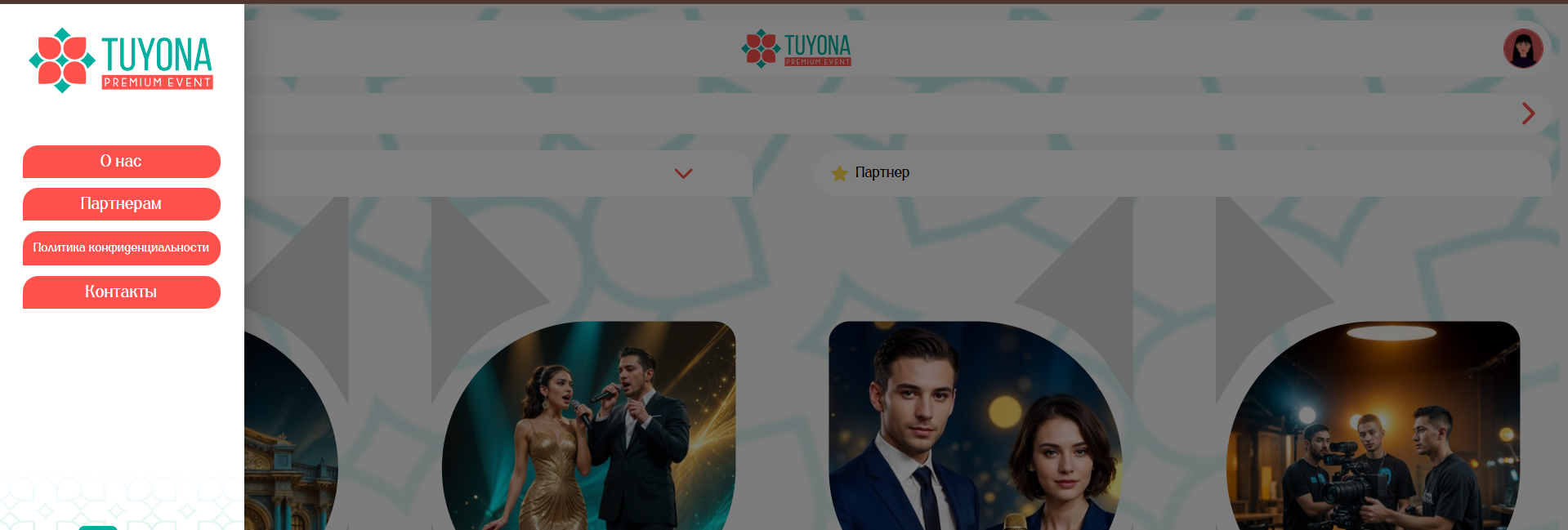Viewport: 1568px width, 530px height.
Task: Click the grey left-pointing triangle above the hosts photo
Action: click(1074, 299)
